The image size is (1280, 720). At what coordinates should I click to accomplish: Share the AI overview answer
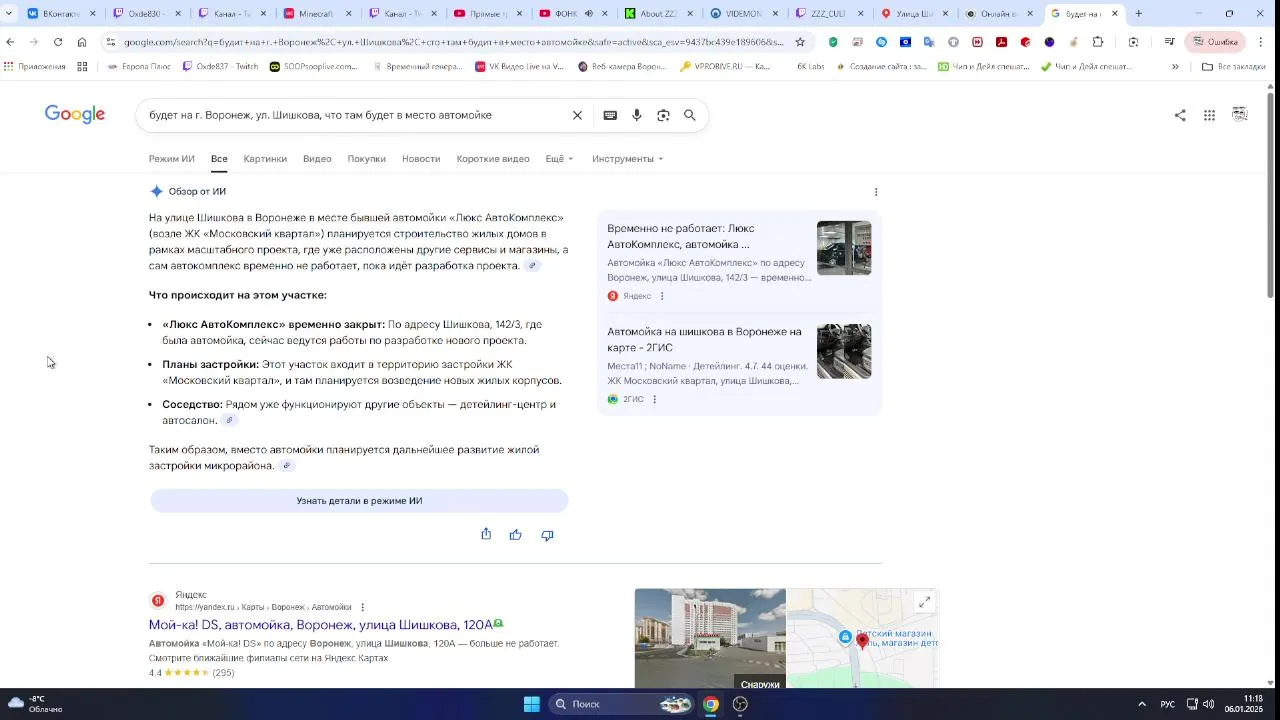pyautogui.click(x=486, y=534)
